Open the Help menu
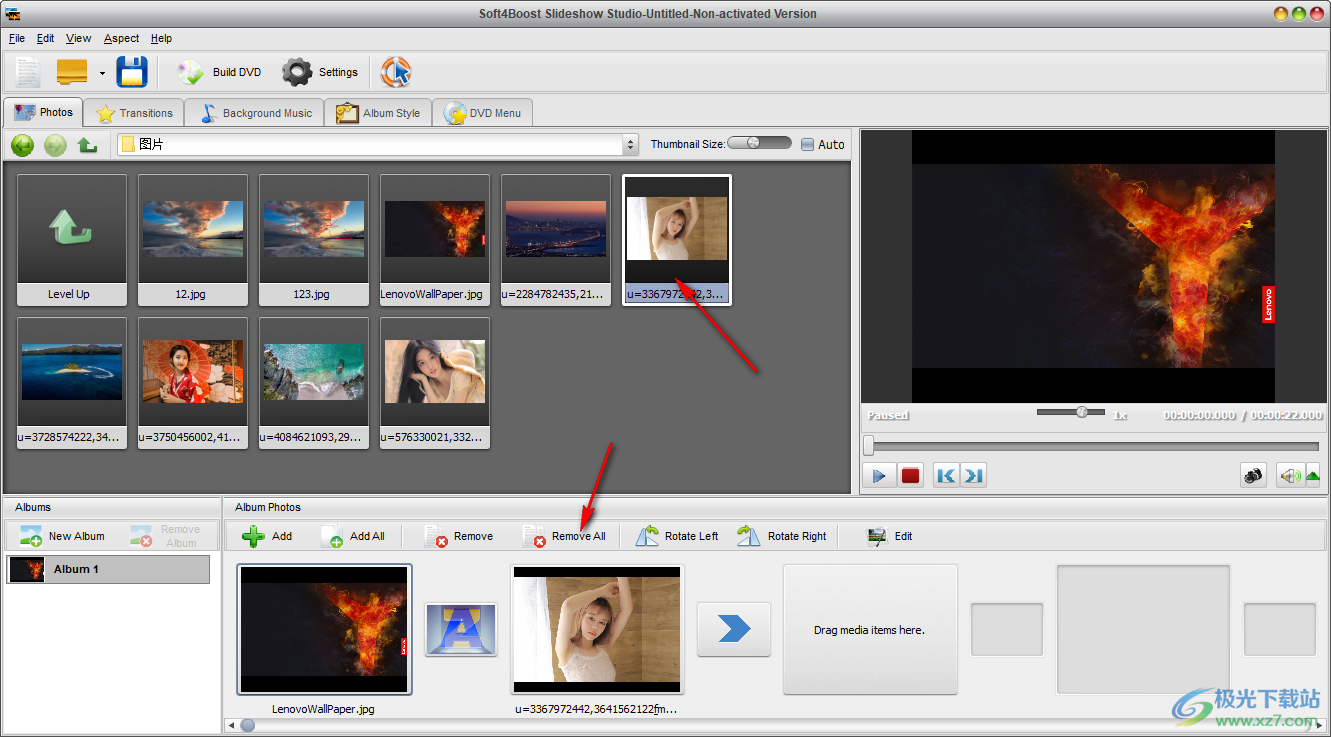Screen dimensions: 1331x737 click(x=162, y=38)
